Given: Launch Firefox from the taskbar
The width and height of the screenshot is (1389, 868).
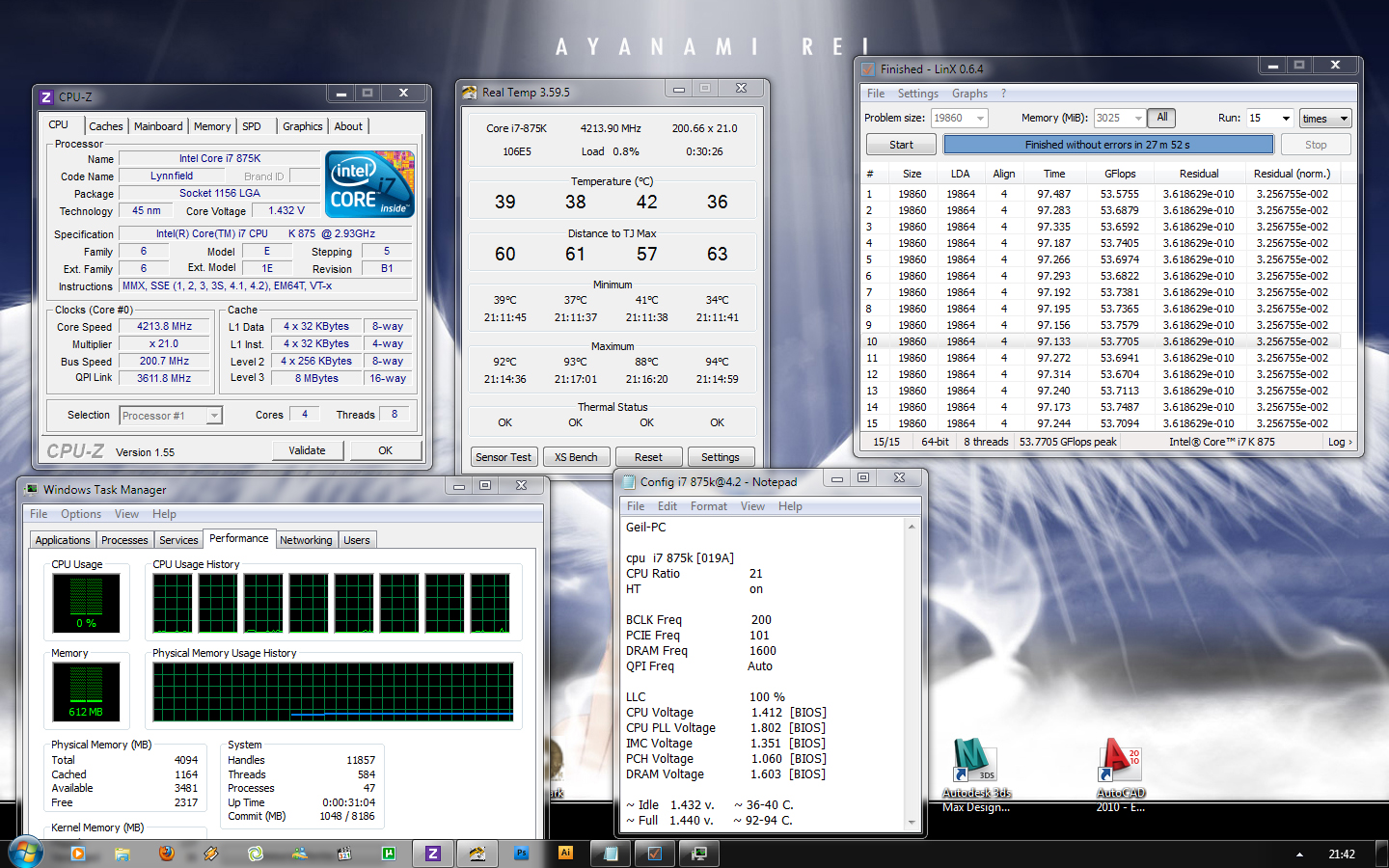Looking at the screenshot, I should (167, 854).
